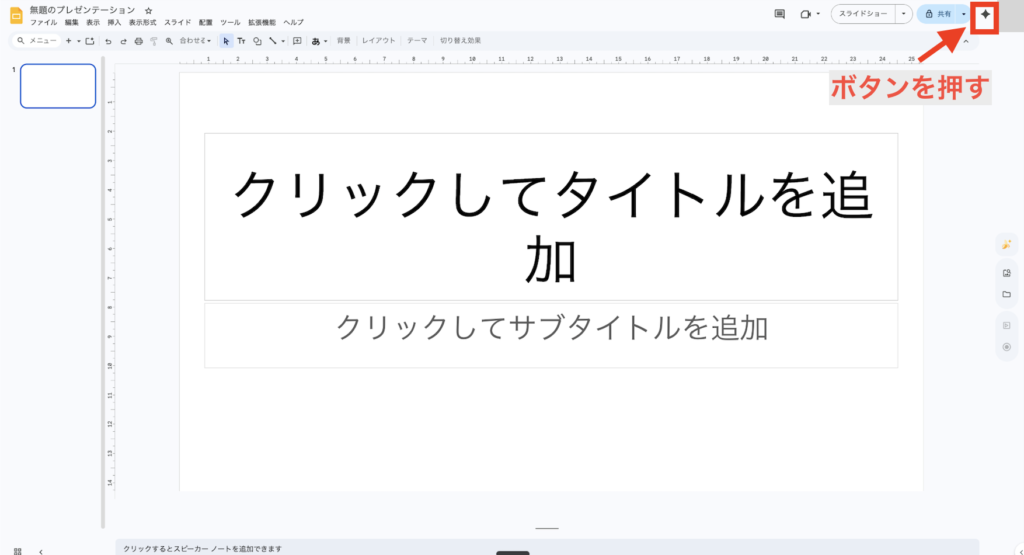Screen dimensions: 1024x555
Task: Click the undo arrow icon
Action: click(x=108, y=41)
